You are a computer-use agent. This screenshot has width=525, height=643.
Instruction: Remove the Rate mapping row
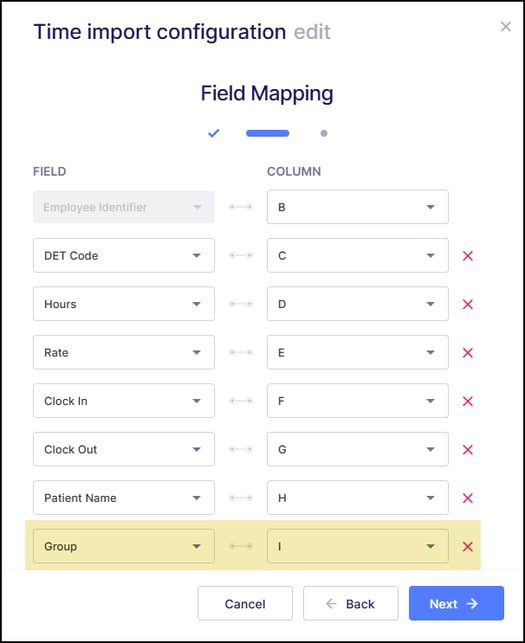468,353
